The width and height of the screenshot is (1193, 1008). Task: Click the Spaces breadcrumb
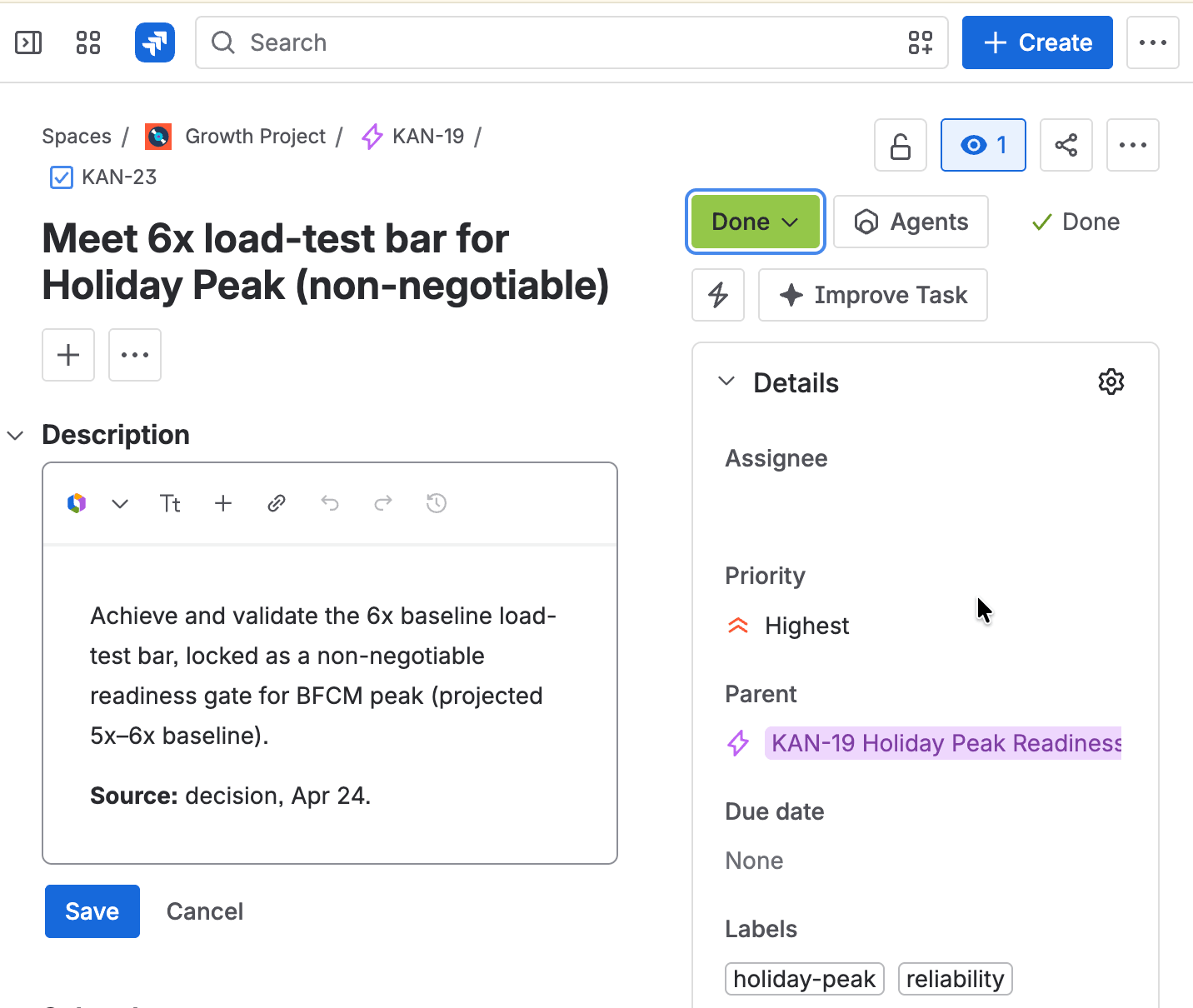point(77,137)
